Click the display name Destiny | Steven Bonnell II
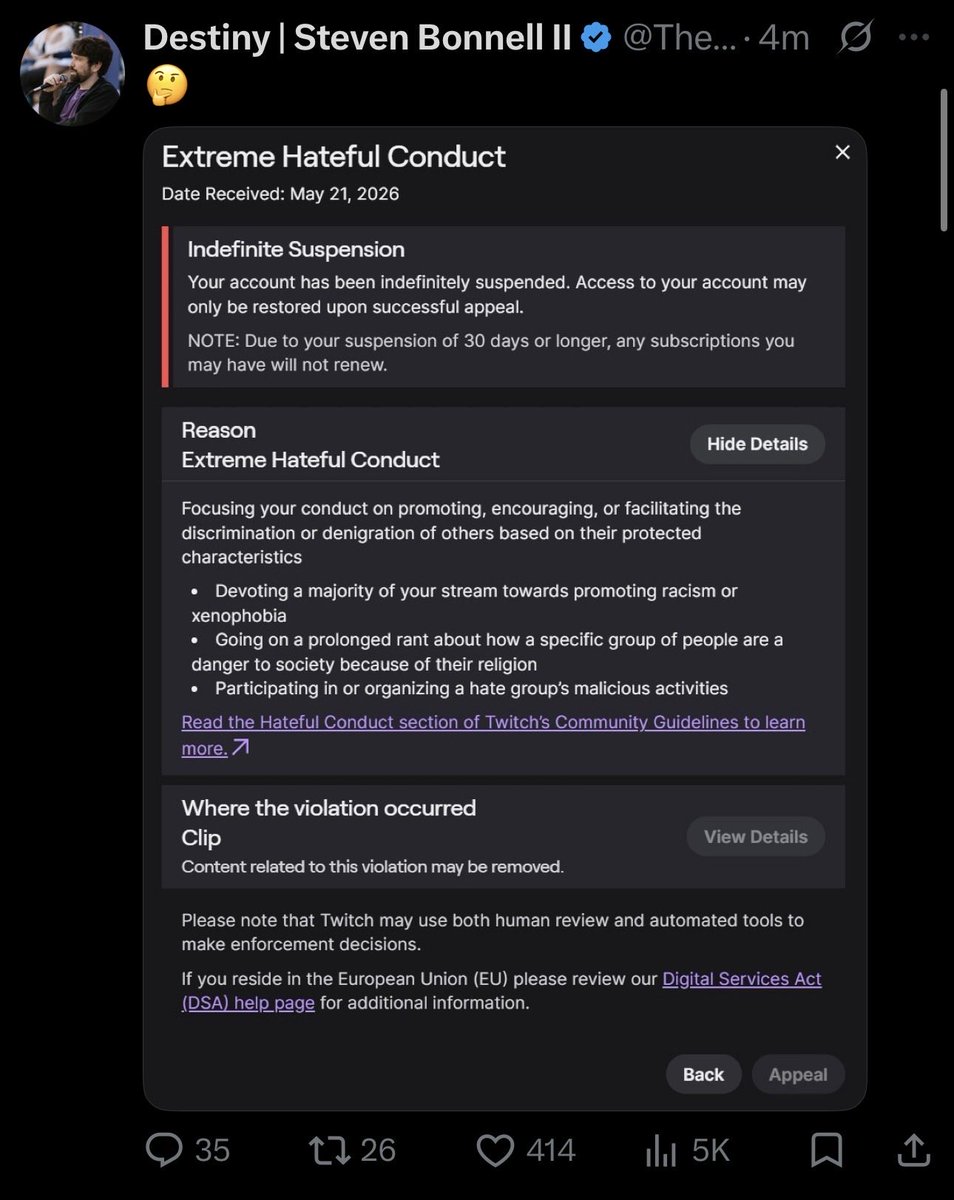The width and height of the screenshot is (954, 1200). tap(357, 39)
